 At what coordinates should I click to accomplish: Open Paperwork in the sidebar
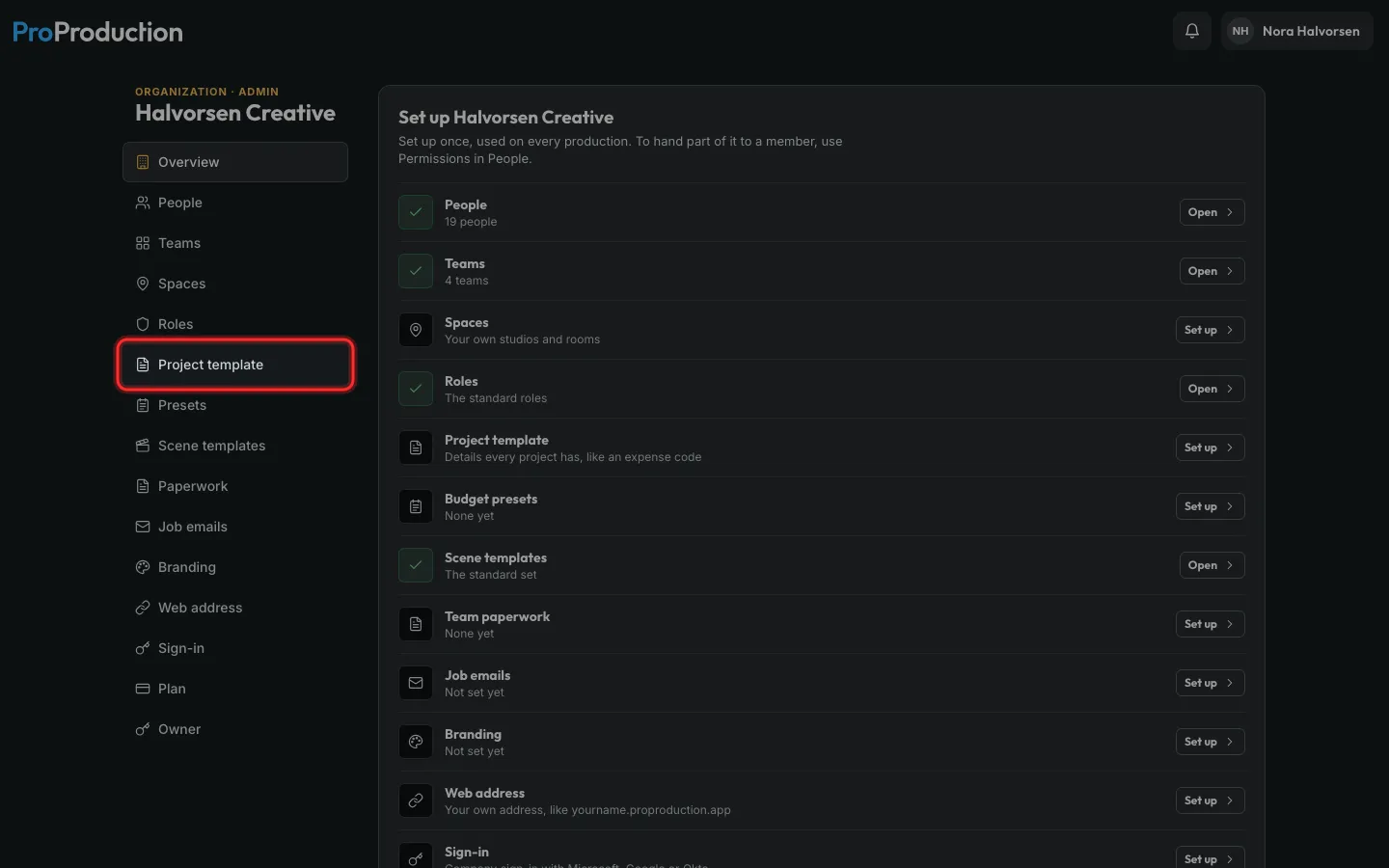pyautogui.click(x=235, y=486)
